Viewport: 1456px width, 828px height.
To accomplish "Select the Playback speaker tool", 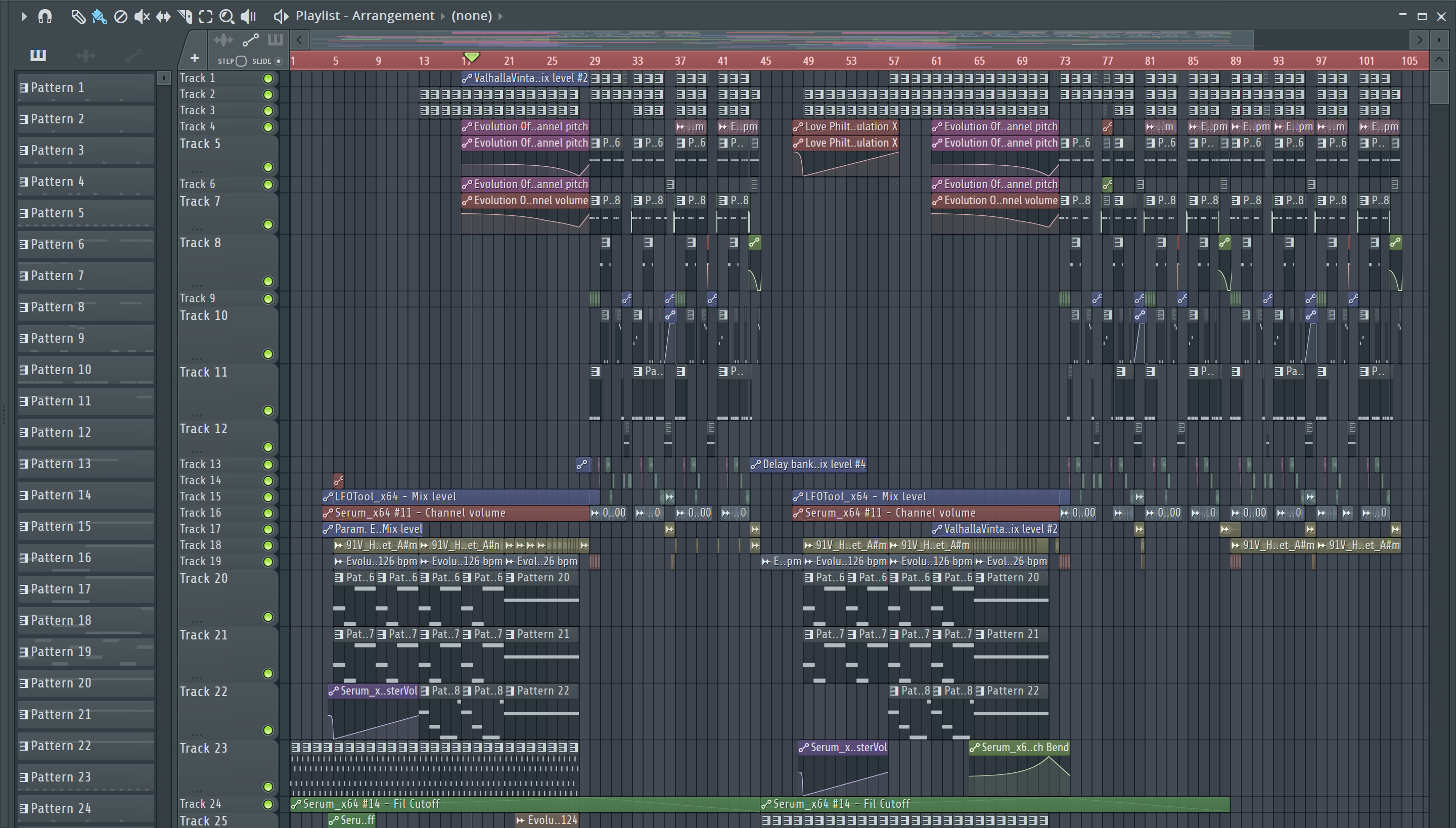I will click(x=249, y=17).
